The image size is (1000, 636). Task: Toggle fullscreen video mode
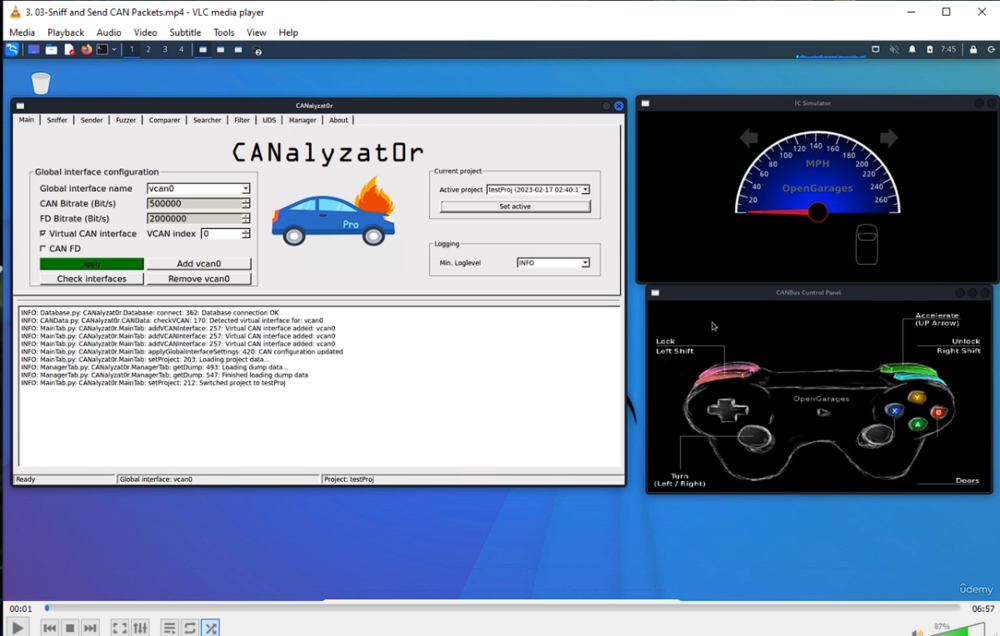click(x=119, y=628)
